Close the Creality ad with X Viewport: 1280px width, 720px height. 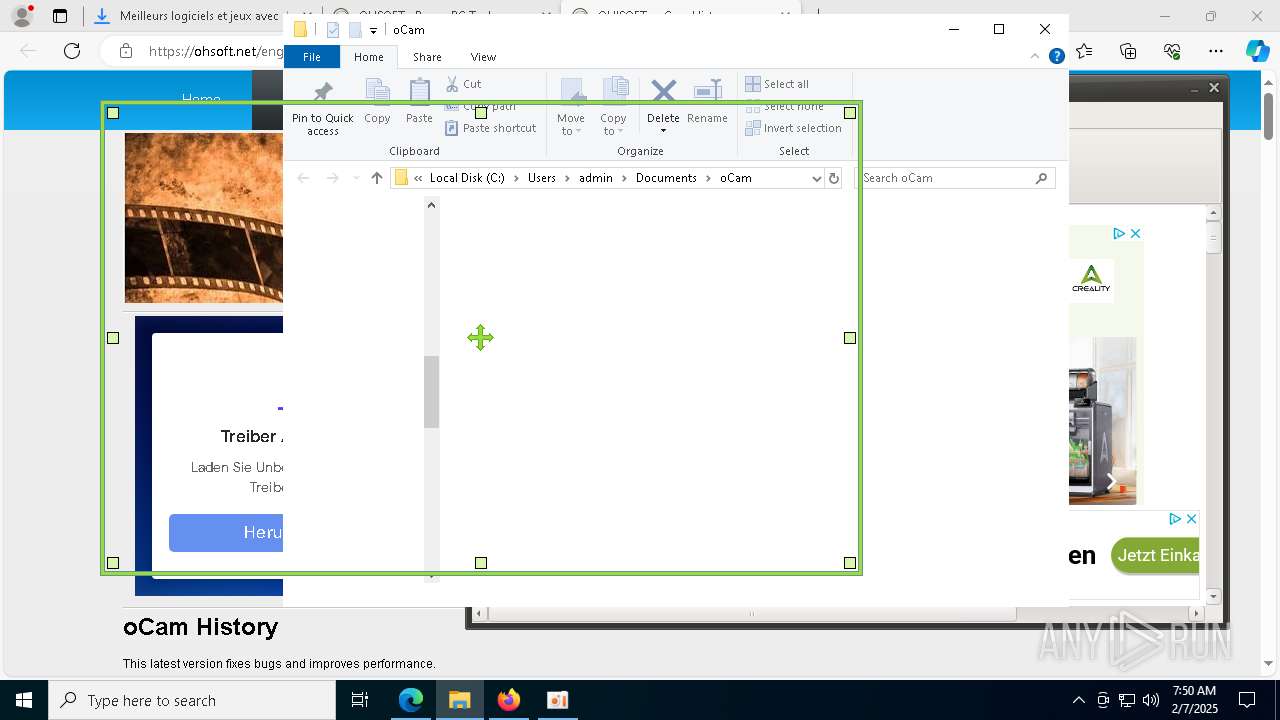[1135, 233]
